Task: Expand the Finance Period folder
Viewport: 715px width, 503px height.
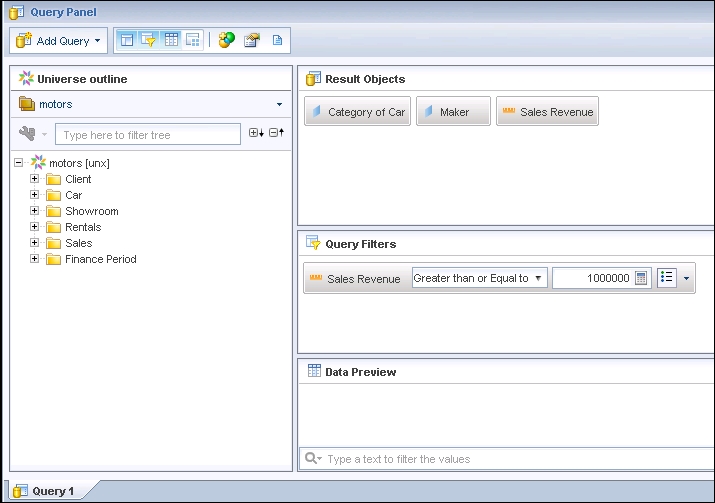Action: pos(34,258)
